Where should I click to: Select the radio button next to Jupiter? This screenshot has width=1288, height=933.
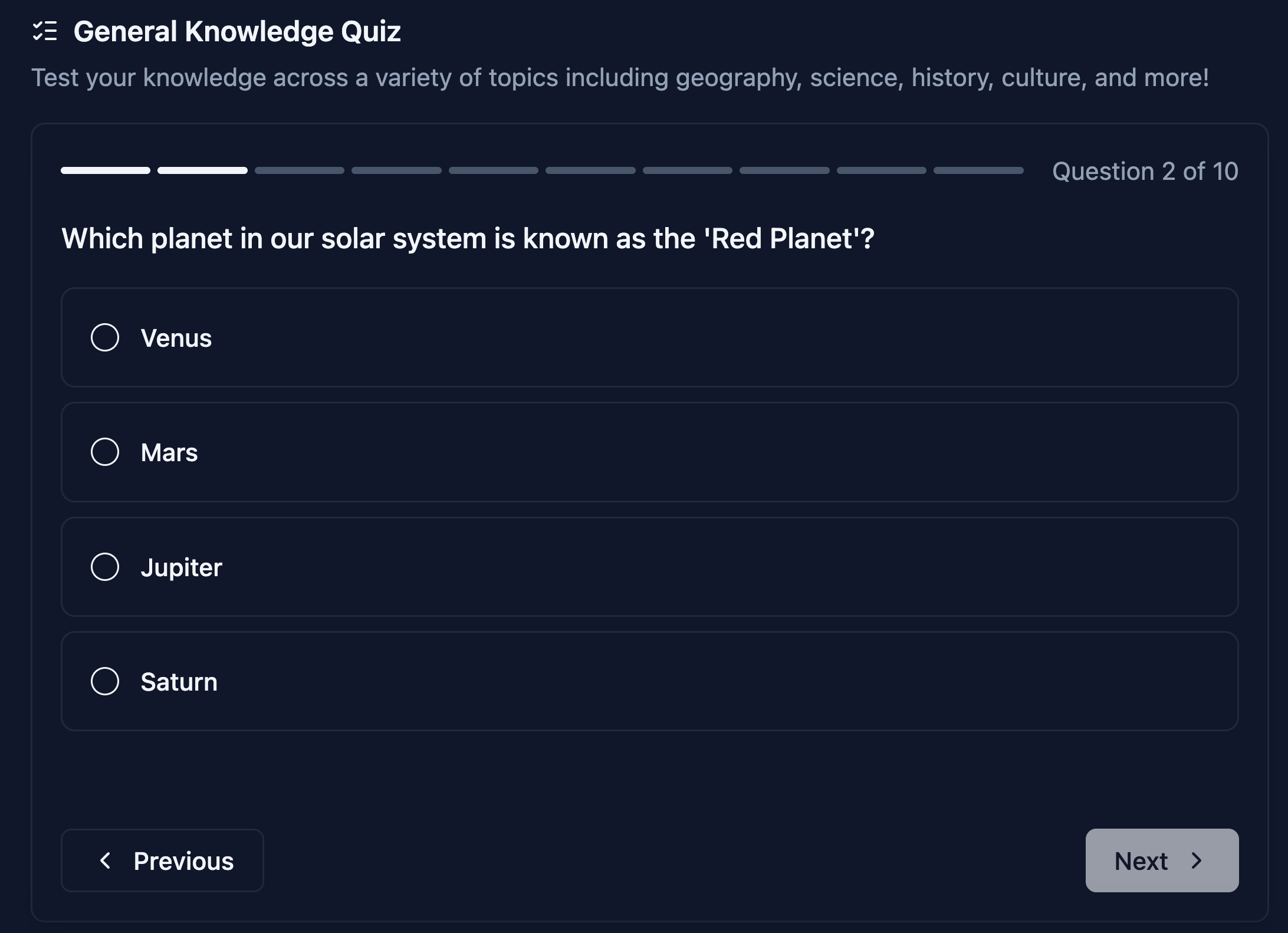point(106,567)
